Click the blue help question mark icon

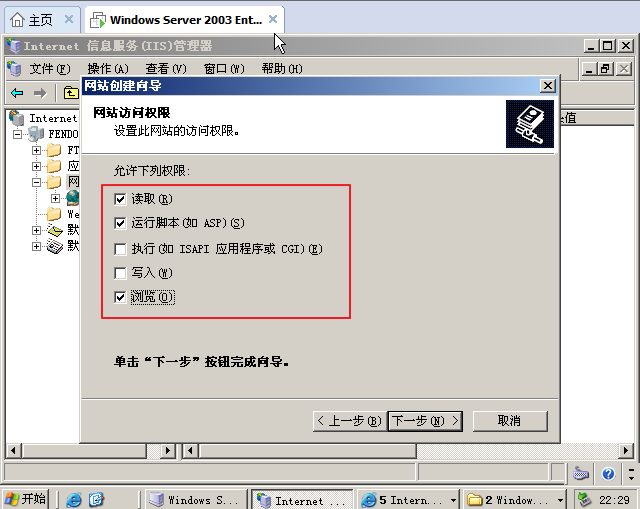coord(608,473)
